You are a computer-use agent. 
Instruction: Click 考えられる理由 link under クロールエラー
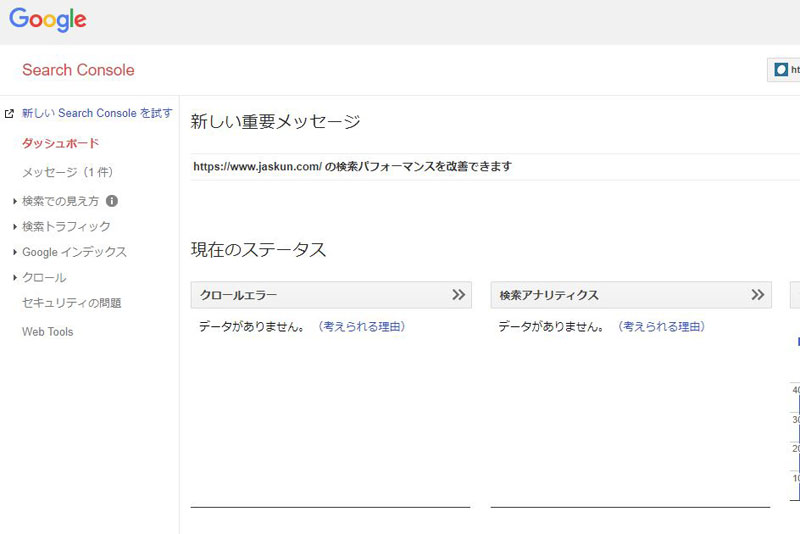pyautogui.click(x=361, y=326)
